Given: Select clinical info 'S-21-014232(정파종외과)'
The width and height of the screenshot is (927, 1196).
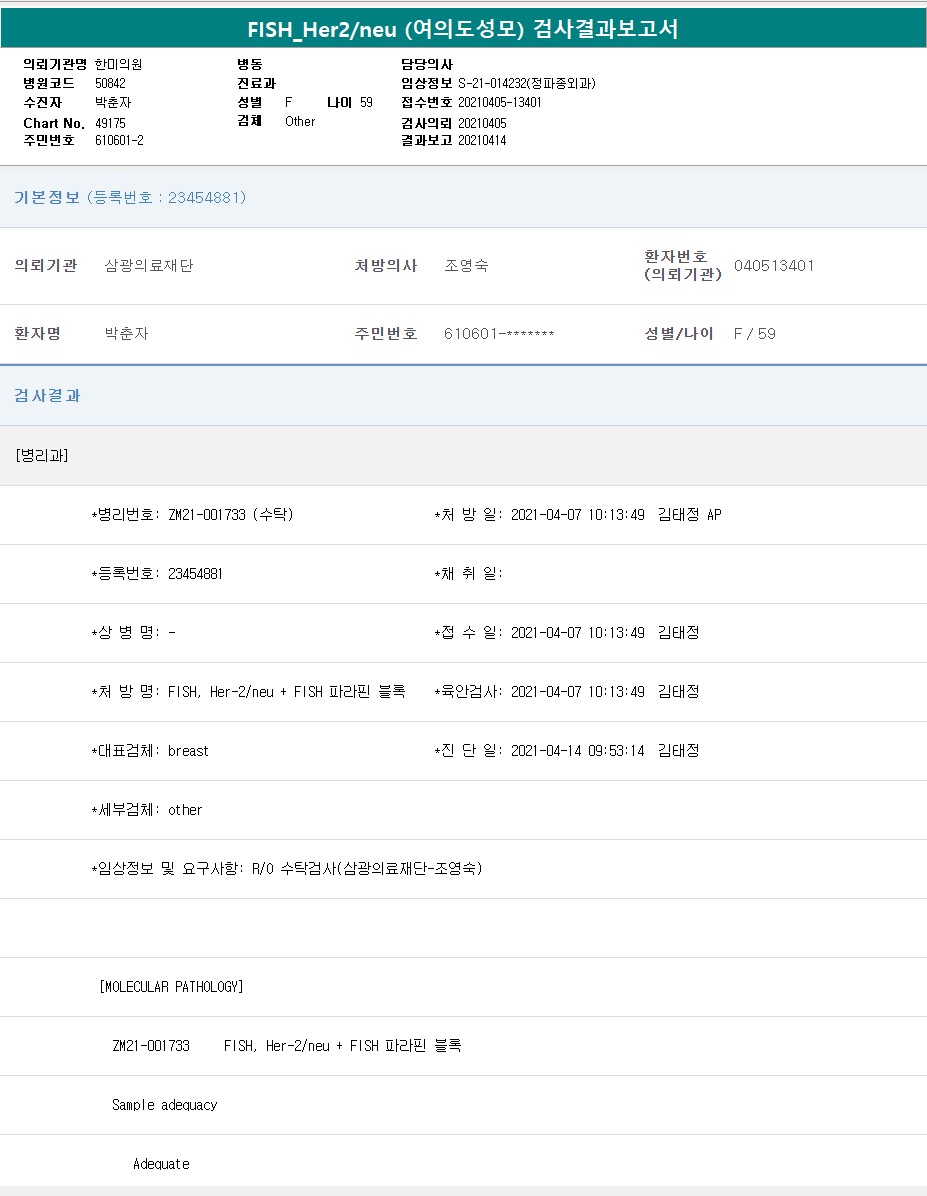Looking at the screenshot, I should (526, 83).
